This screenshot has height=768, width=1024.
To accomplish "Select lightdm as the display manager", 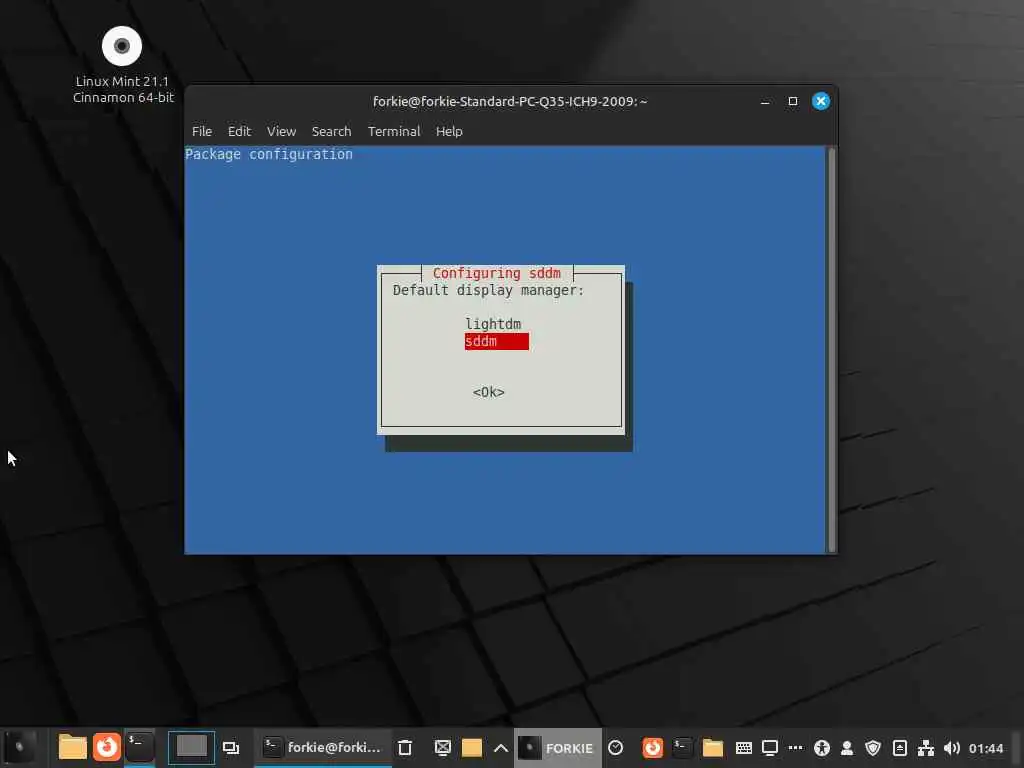I will click(493, 324).
